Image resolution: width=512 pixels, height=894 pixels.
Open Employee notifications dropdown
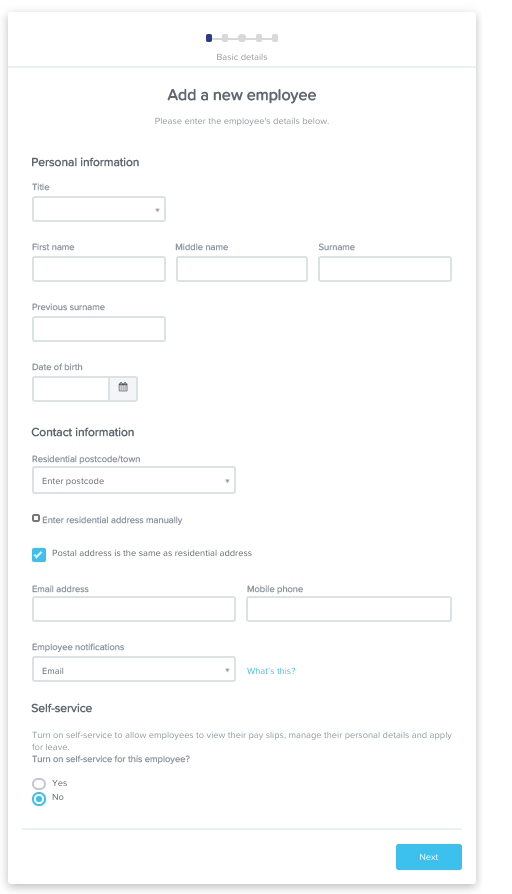click(134, 669)
